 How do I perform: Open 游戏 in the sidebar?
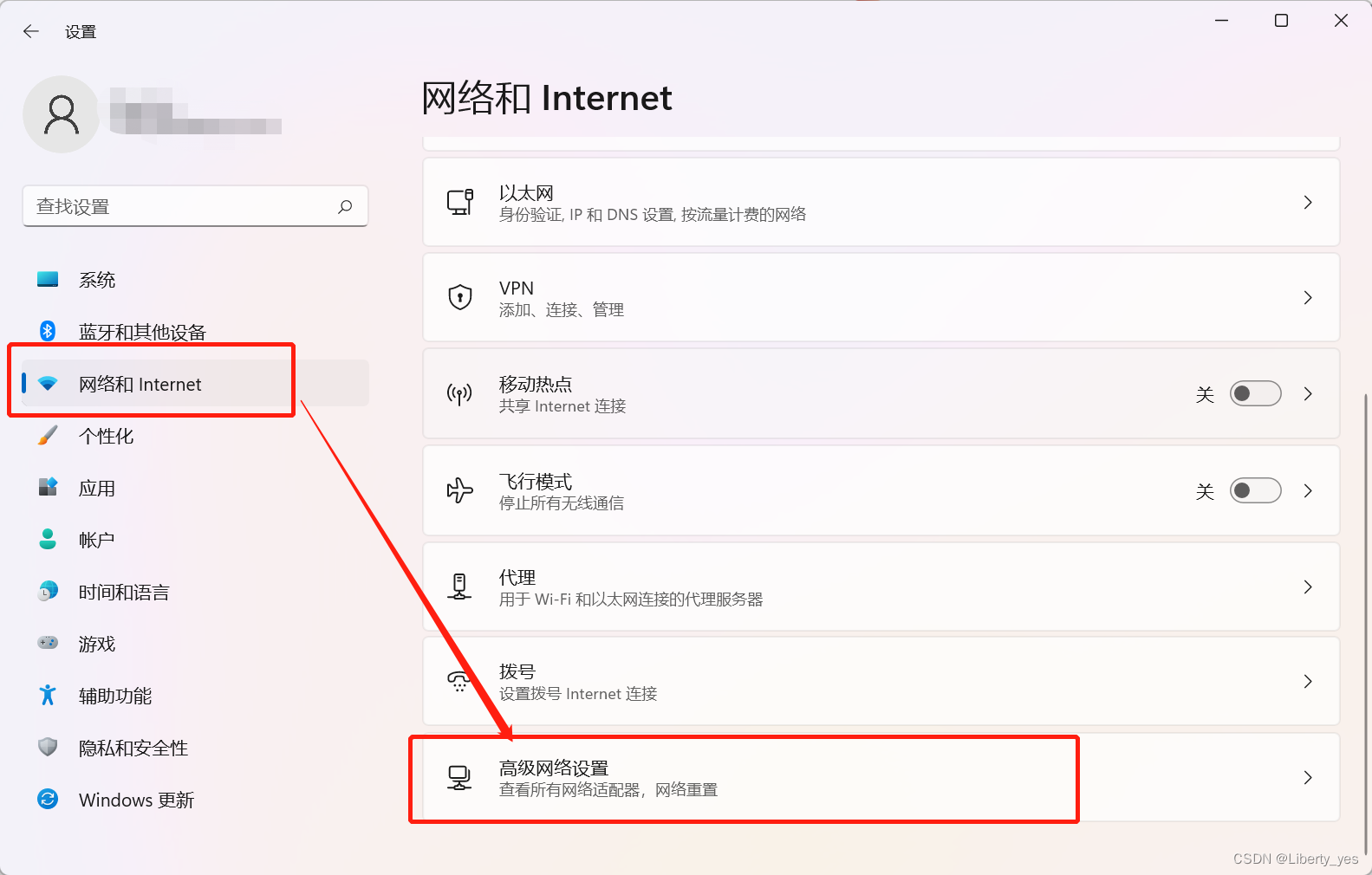195,643
